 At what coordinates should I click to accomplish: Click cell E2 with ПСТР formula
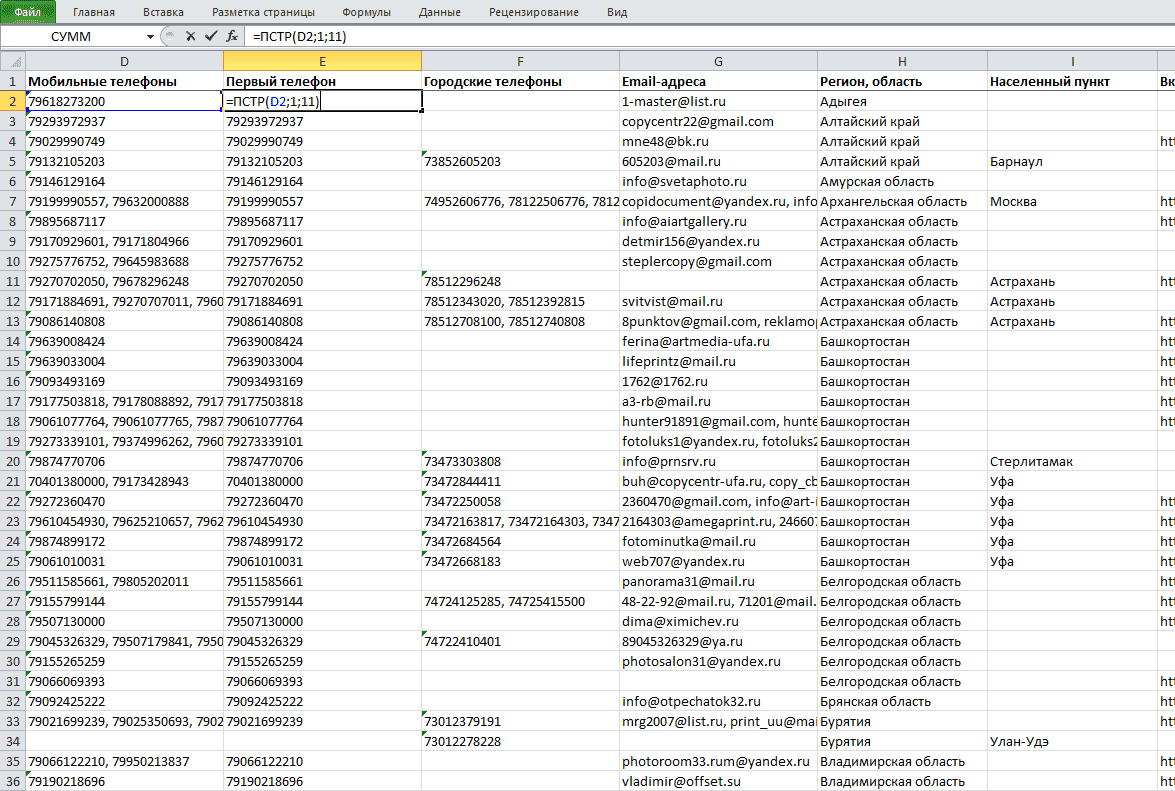(x=322, y=101)
